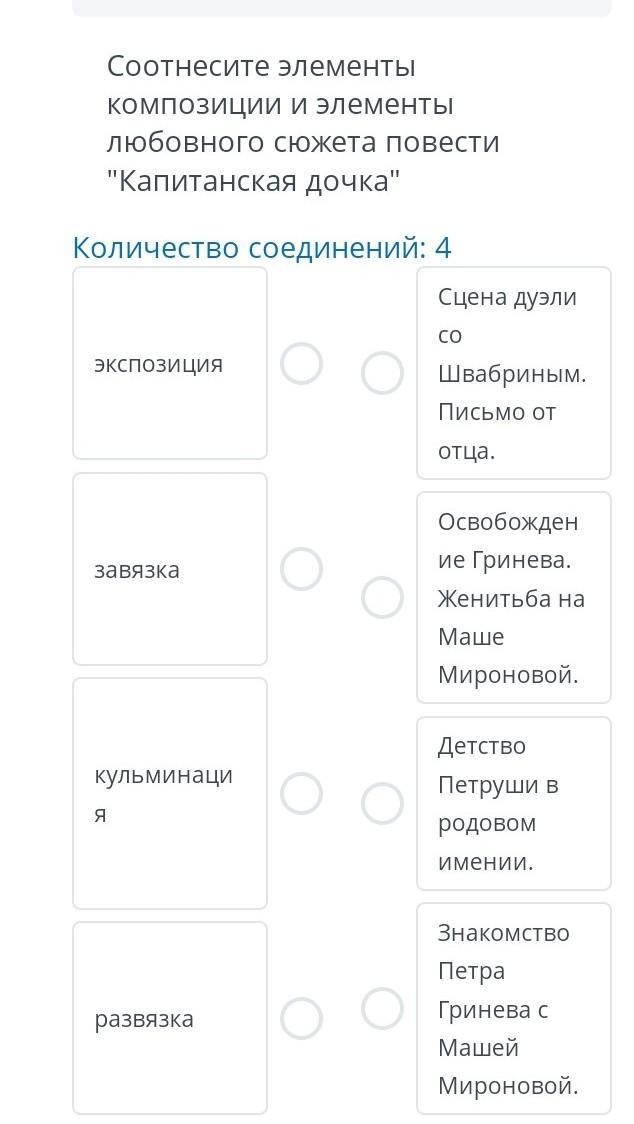Image resolution: width=634 pixels, height=1124 pixels.
Task: Click the Количество соединений: 4 label
Action: [x=262, y=248]
